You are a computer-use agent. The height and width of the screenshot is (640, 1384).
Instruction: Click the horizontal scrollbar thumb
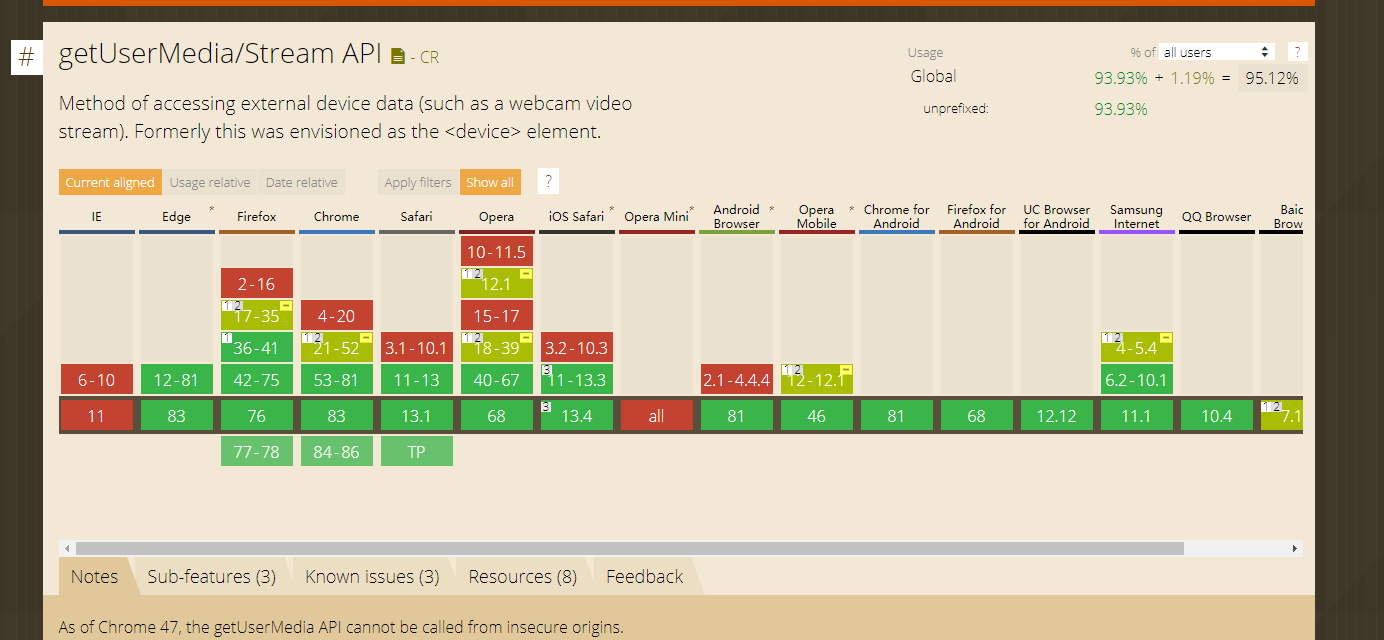click(629, 549)
